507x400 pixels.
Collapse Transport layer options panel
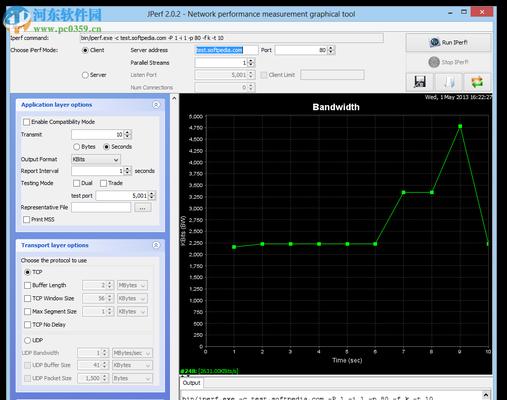pyautogui.click(x=156, y=245)
